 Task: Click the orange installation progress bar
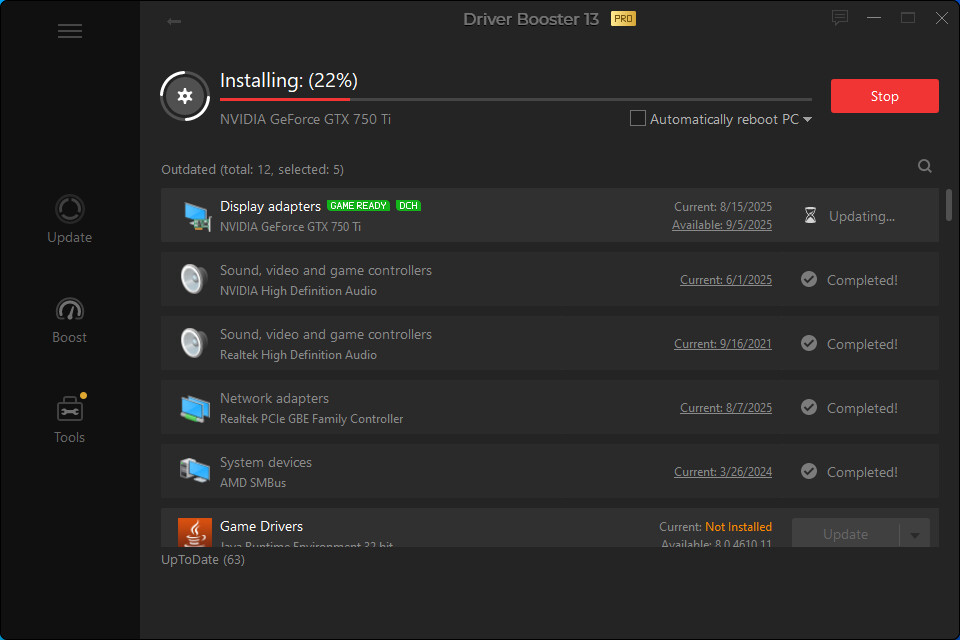(x=286, y=100)
